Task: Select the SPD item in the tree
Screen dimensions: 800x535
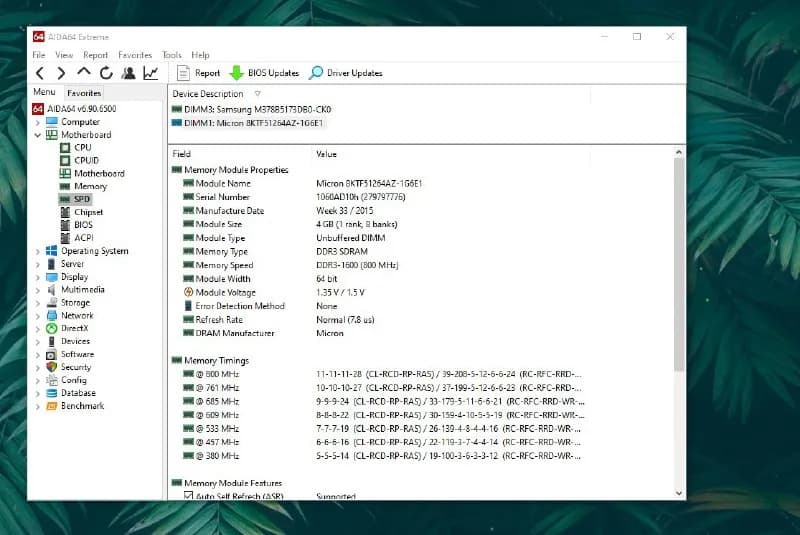Action: [x=75, y=199]
